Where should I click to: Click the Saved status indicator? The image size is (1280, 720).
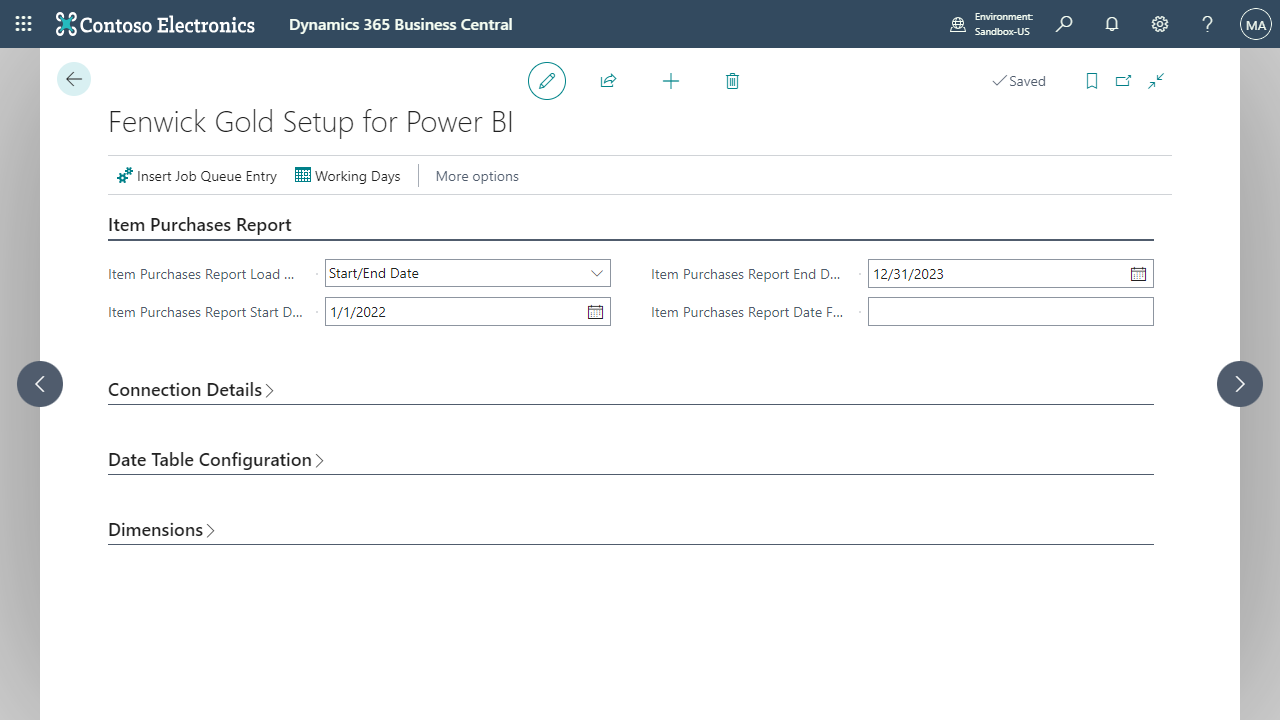1019,81
